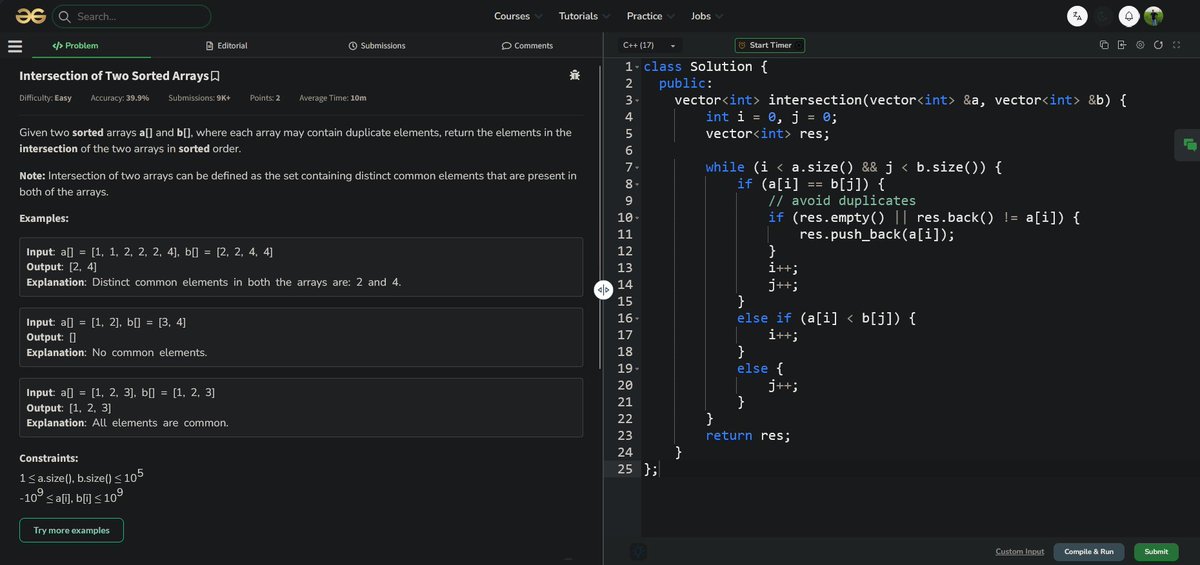
Task: Collapse code fold arrow at line 3
Action: tap(637, 100)
